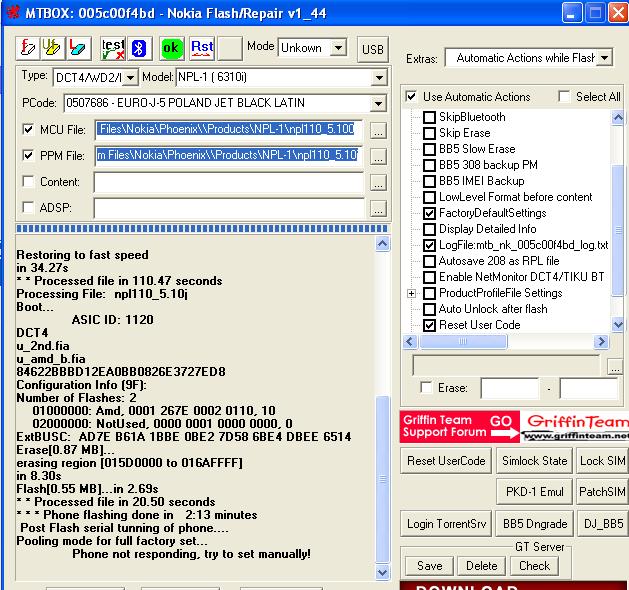Enable the Erase range checkbox
The height and width of the screenshot is (590, 629).
426,387
